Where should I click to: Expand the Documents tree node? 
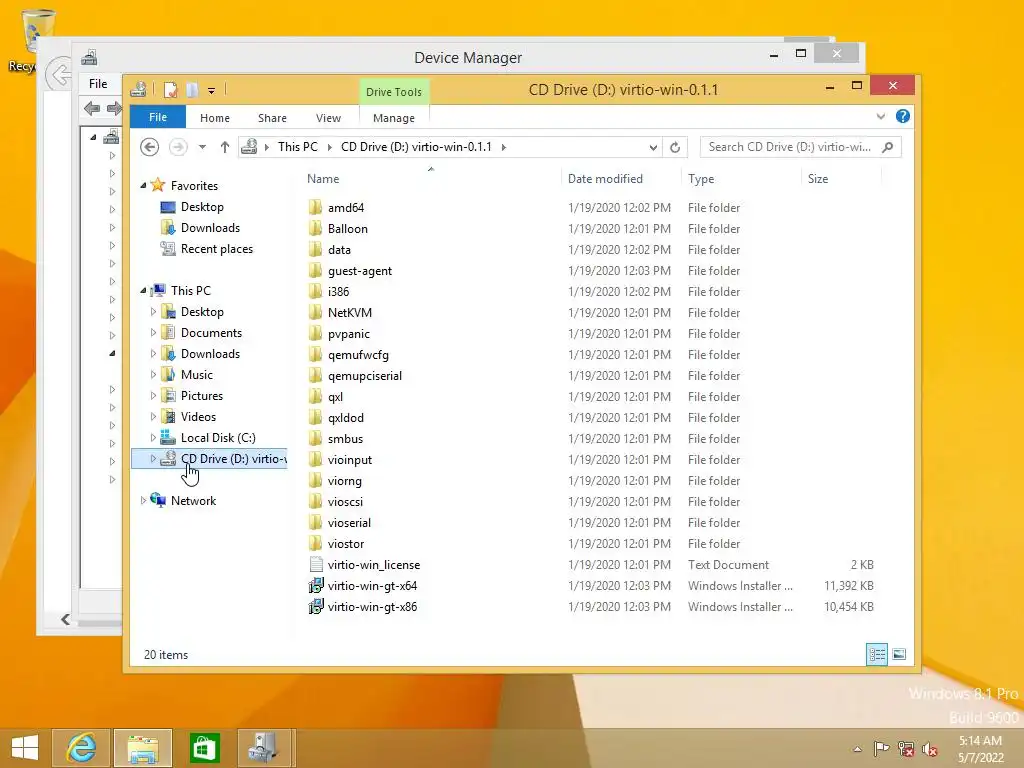(153, 333)
